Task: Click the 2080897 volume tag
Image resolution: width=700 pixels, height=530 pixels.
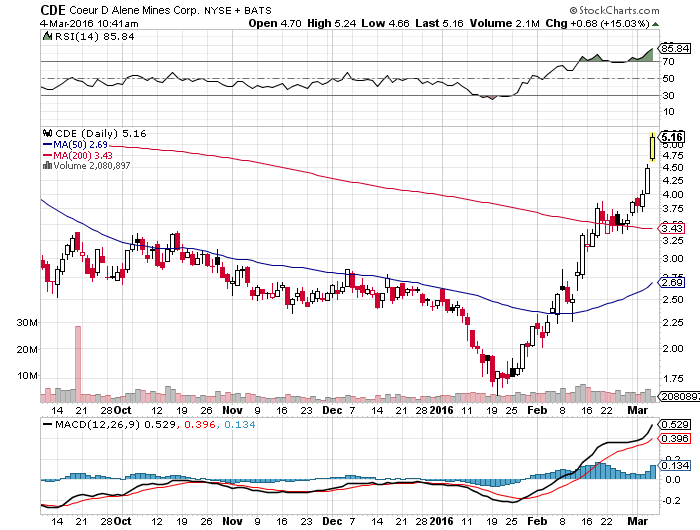Action: pyautogui.click(x=679, y=396)
